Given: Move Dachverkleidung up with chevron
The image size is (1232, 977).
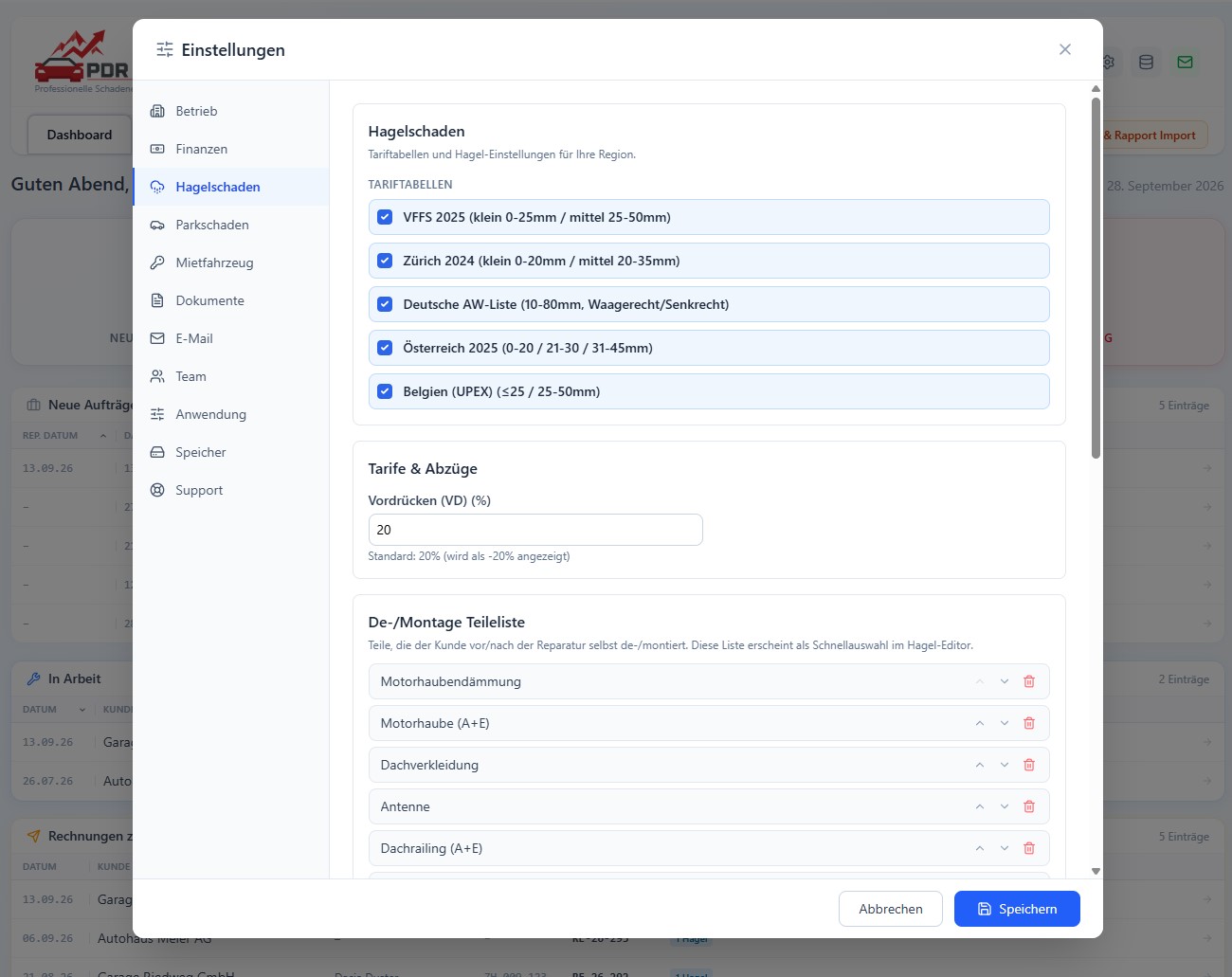Looking at the screenshot, I should pos(980,765).
